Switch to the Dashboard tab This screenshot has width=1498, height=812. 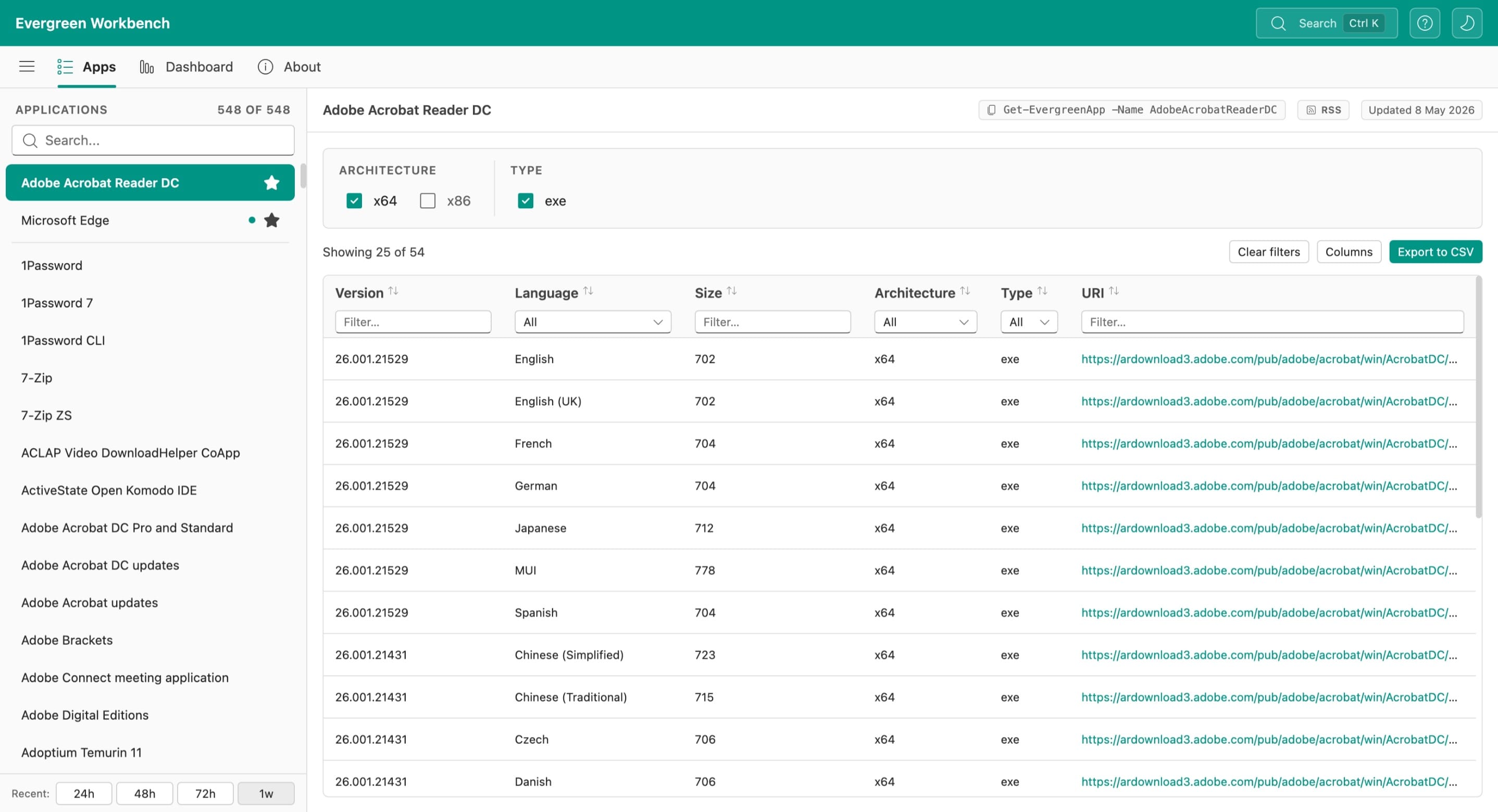point(186,67)
